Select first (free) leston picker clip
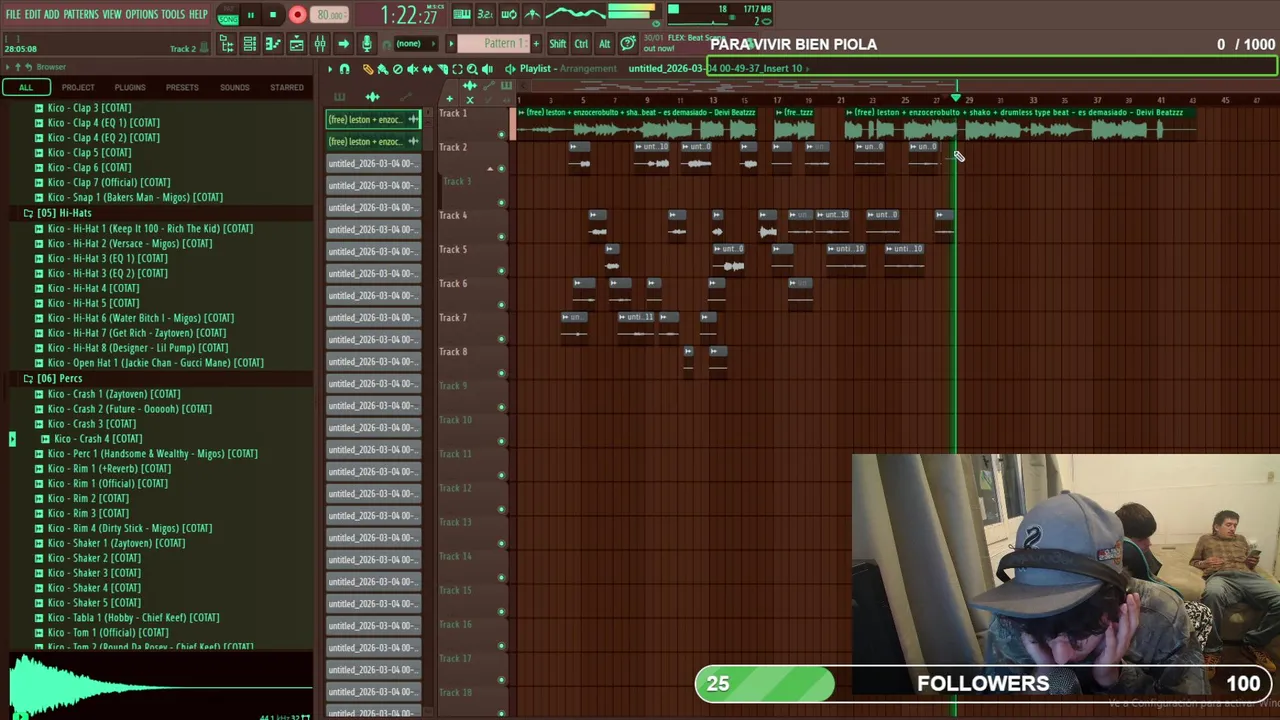 [x=373, y=120]
